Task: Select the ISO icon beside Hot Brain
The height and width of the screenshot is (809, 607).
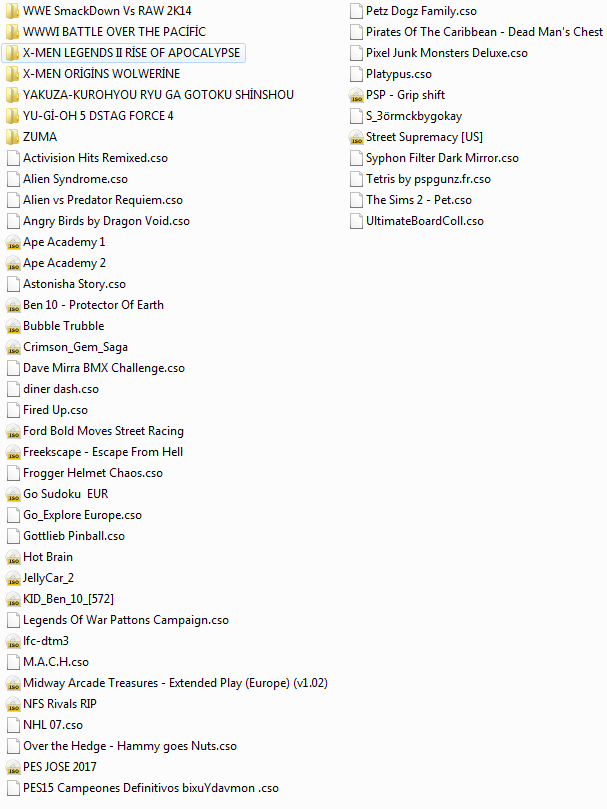Action: [13, 557]
